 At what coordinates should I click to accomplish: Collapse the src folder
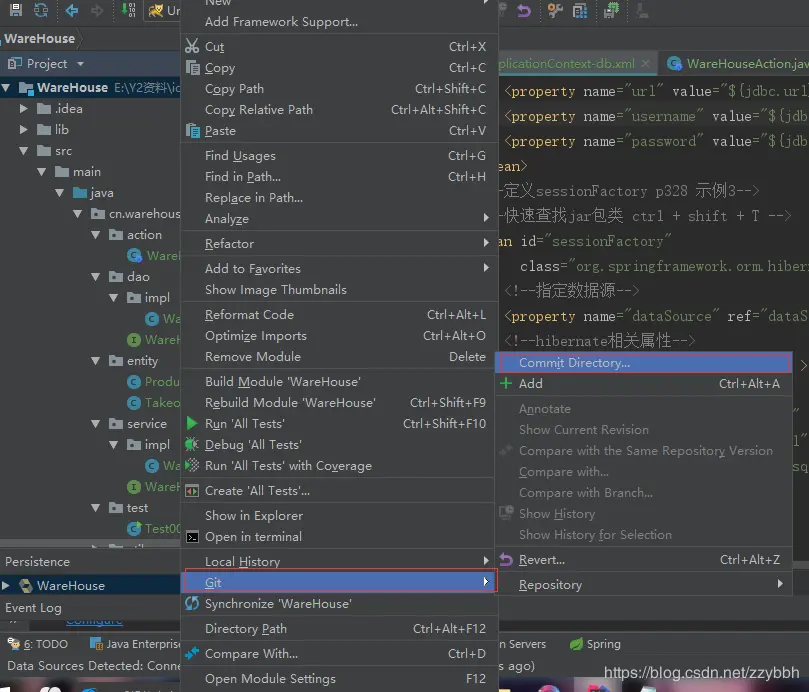(23, 151)
